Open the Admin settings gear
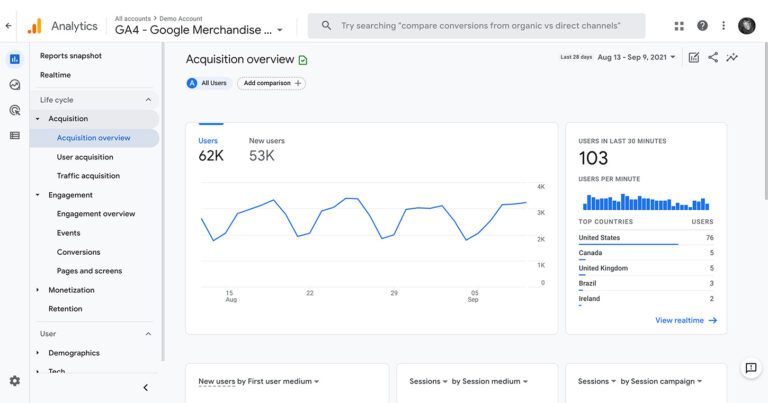 (x=15, y=381)
